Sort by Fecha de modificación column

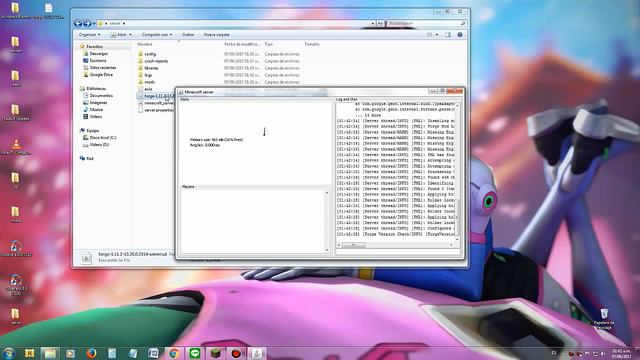(x=242, y=44)
